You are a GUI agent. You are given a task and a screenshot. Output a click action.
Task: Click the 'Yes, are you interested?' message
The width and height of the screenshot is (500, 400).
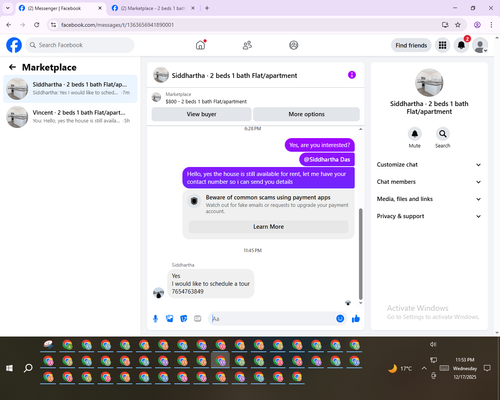(320, 145)
